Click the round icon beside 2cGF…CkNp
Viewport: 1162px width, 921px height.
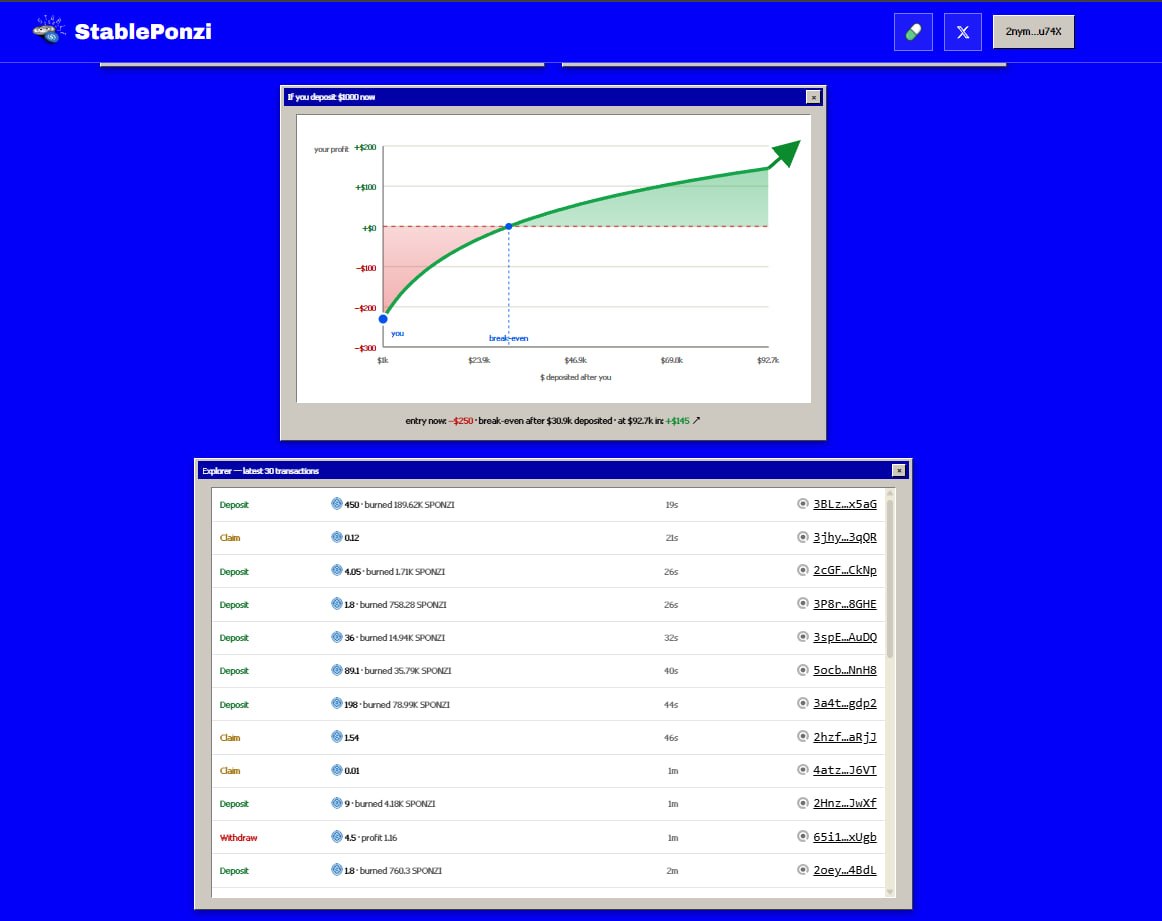tap(803, 570)
